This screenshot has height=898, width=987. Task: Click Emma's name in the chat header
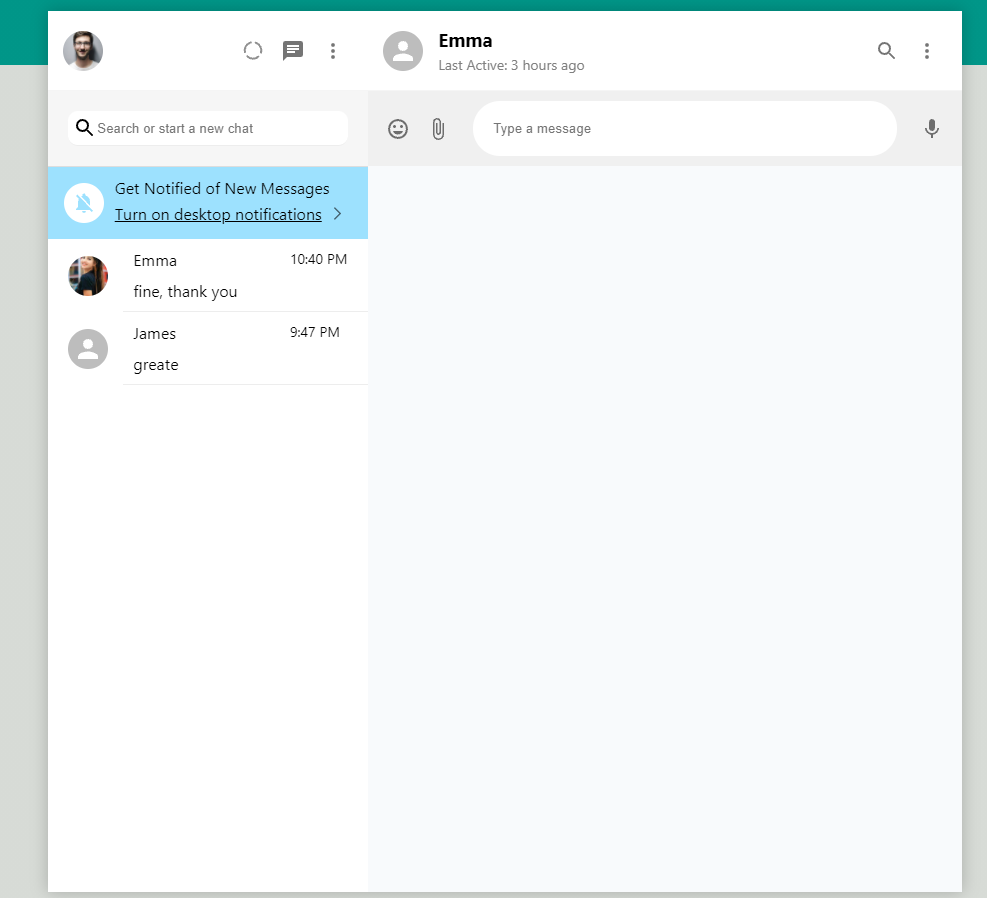(x=466, y=41)
